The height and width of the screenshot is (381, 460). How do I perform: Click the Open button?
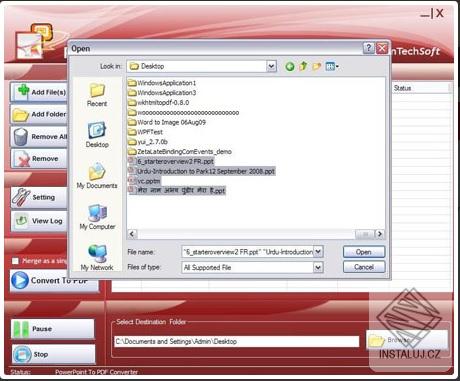click(364, 252)
